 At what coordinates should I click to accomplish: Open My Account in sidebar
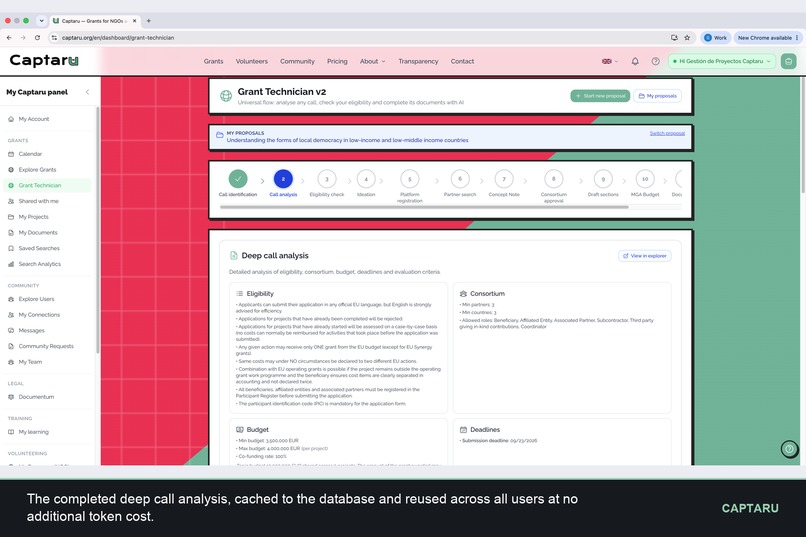tap(34, 119)
